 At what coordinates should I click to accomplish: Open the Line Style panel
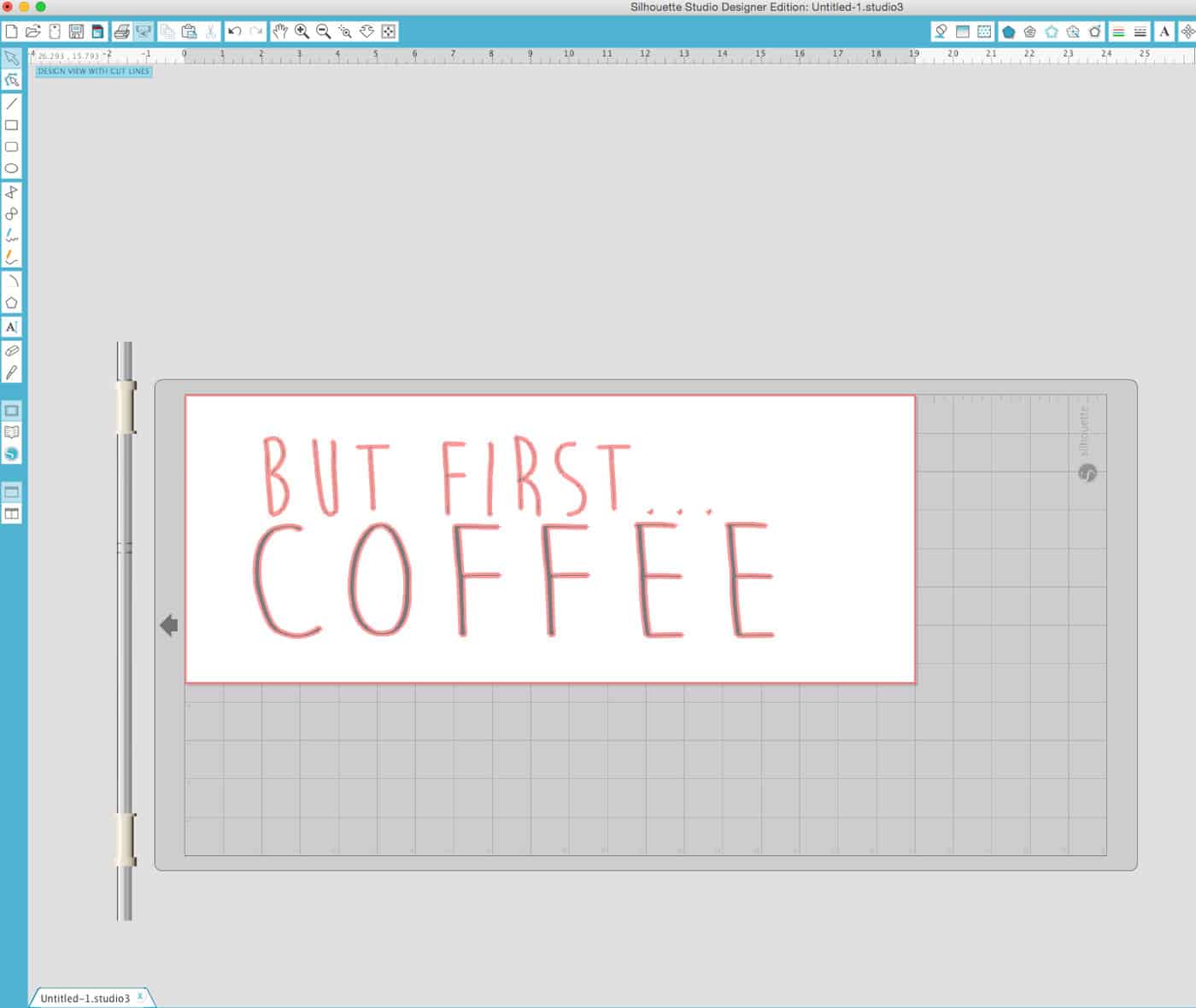[x=1140, y=32]
